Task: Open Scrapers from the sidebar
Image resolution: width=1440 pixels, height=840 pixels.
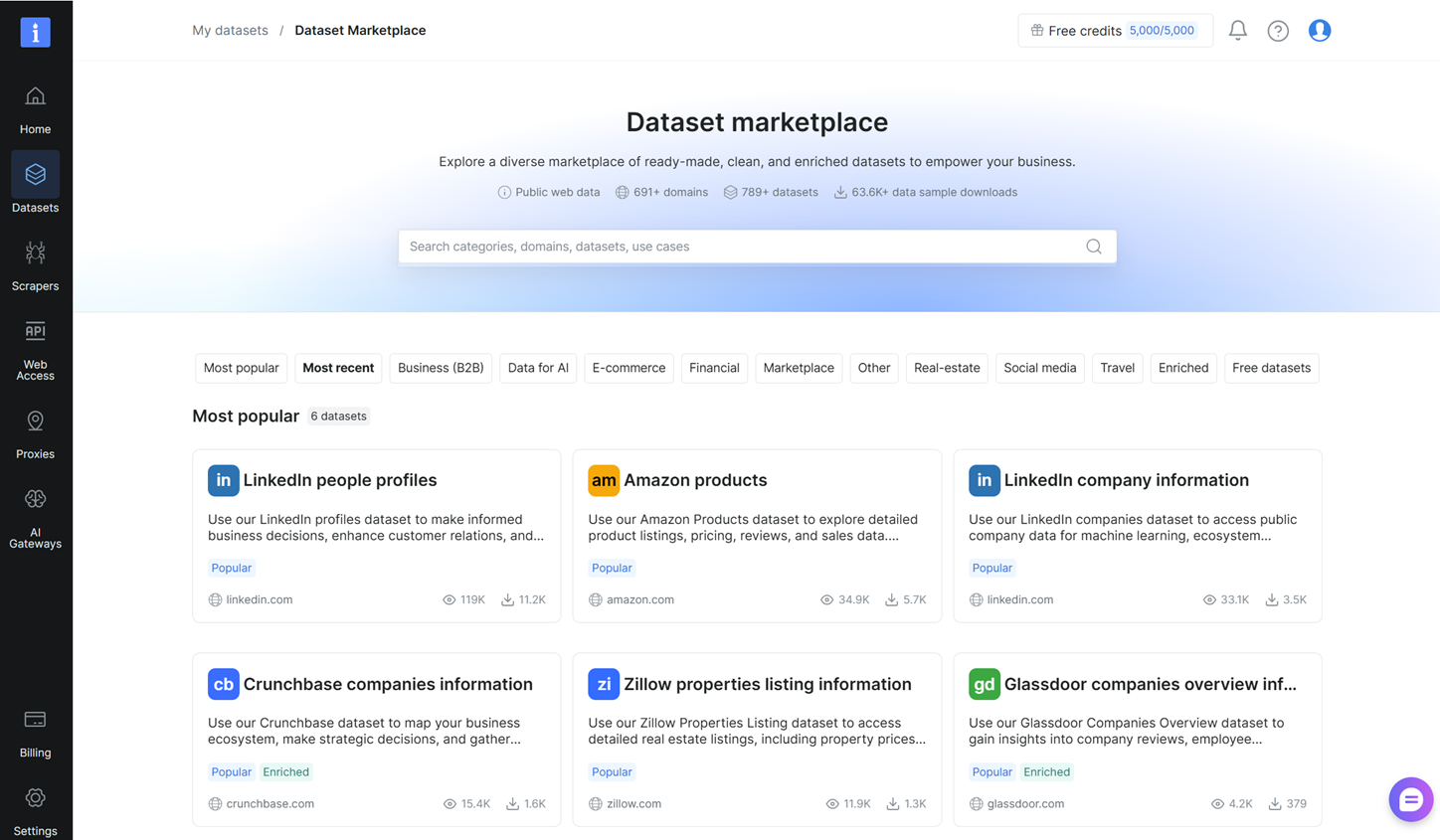Action: [x=35, y=264]
